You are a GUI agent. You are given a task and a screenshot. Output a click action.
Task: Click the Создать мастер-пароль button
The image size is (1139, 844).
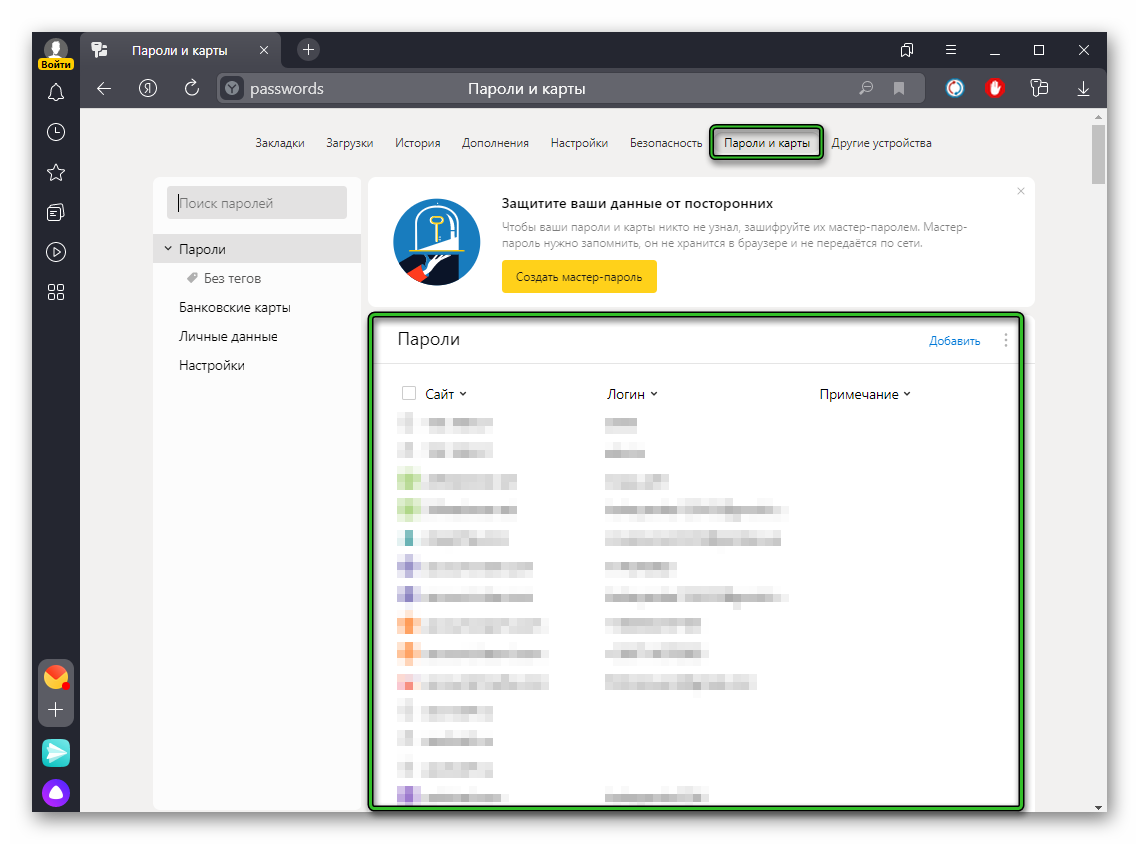tap(579, 277)
